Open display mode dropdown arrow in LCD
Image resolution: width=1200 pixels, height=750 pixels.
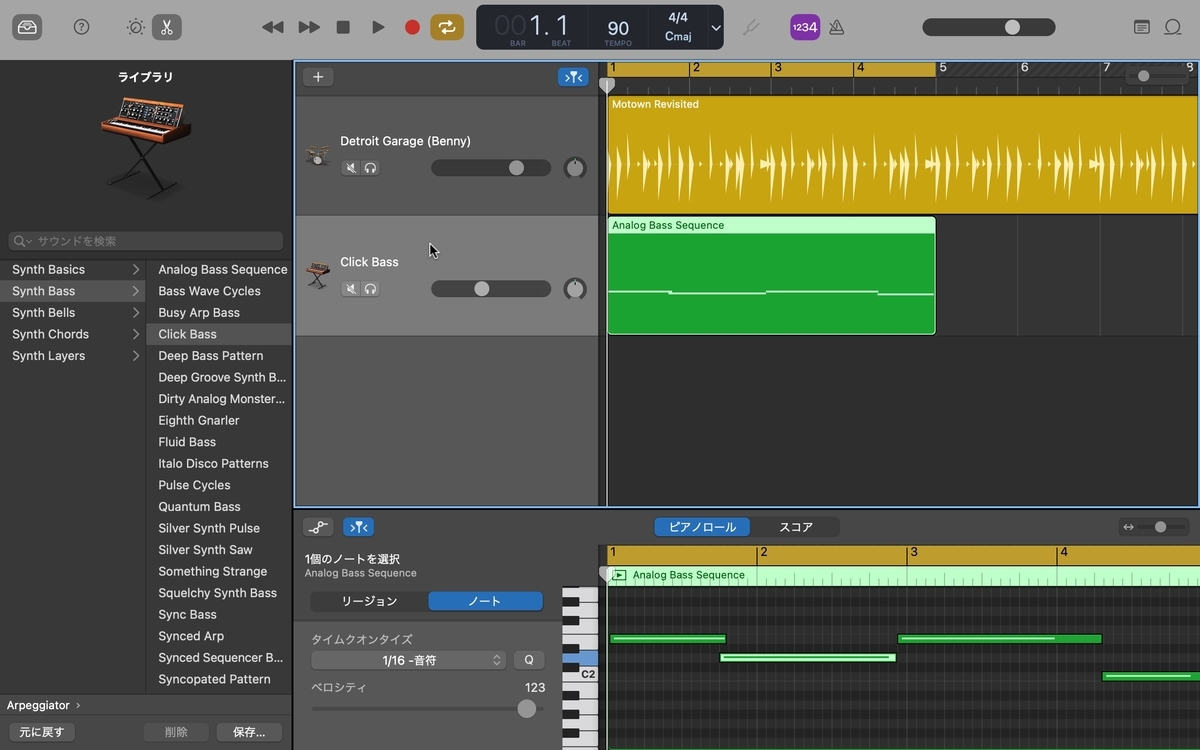716,28
